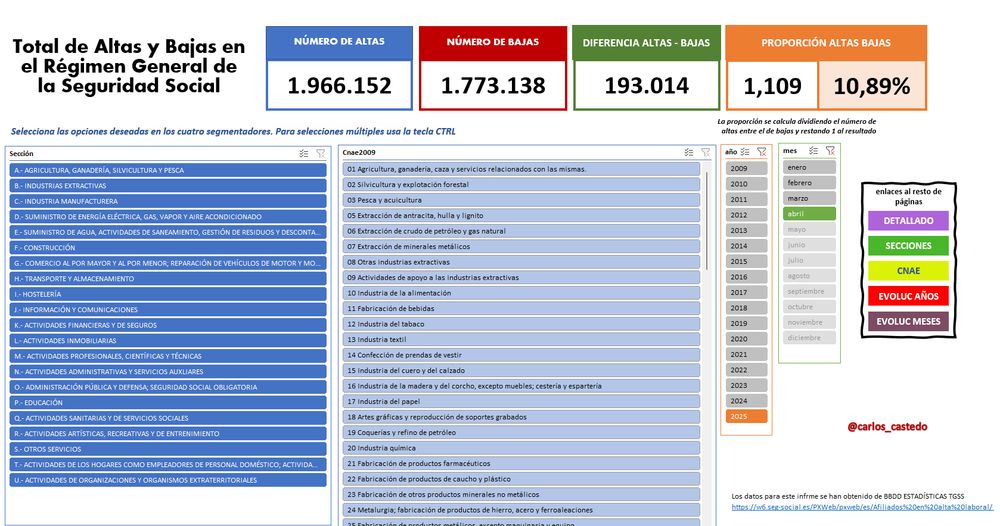Select section B.- Industrias extractivas
The width and height of the screenshot is (1000, 526).
pyautogui.click(x=168, y=186)
